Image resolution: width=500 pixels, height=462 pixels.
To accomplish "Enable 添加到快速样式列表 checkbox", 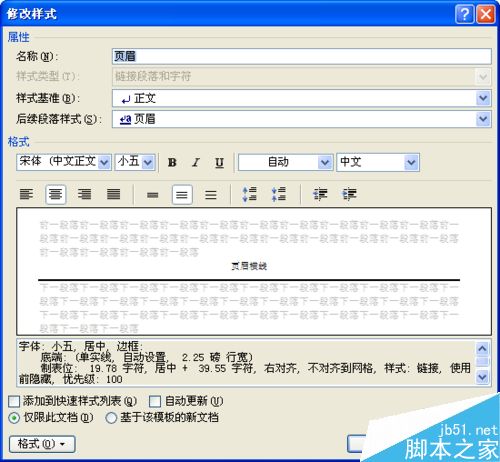I will [14, 401].
